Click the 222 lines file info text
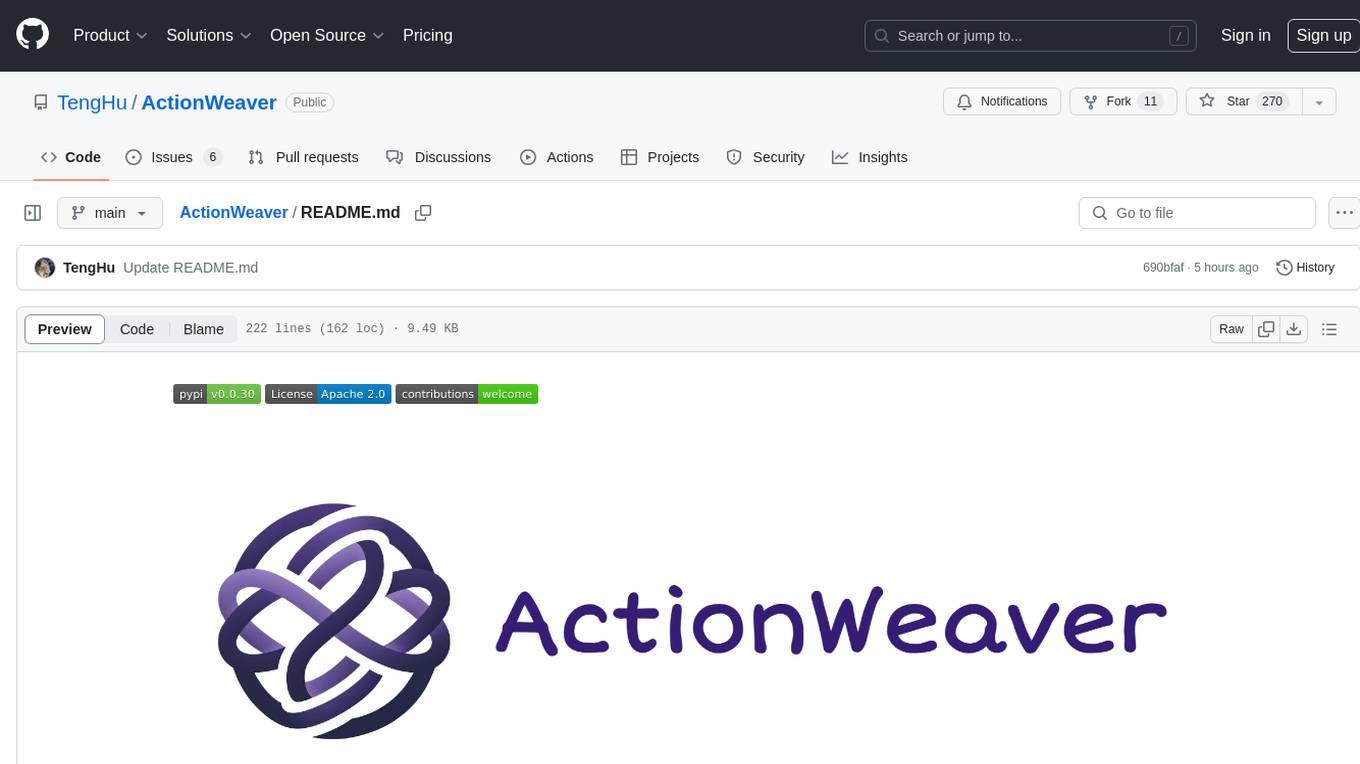The image size is (1360, 764). pyautogui.click(x=352, y=329)
